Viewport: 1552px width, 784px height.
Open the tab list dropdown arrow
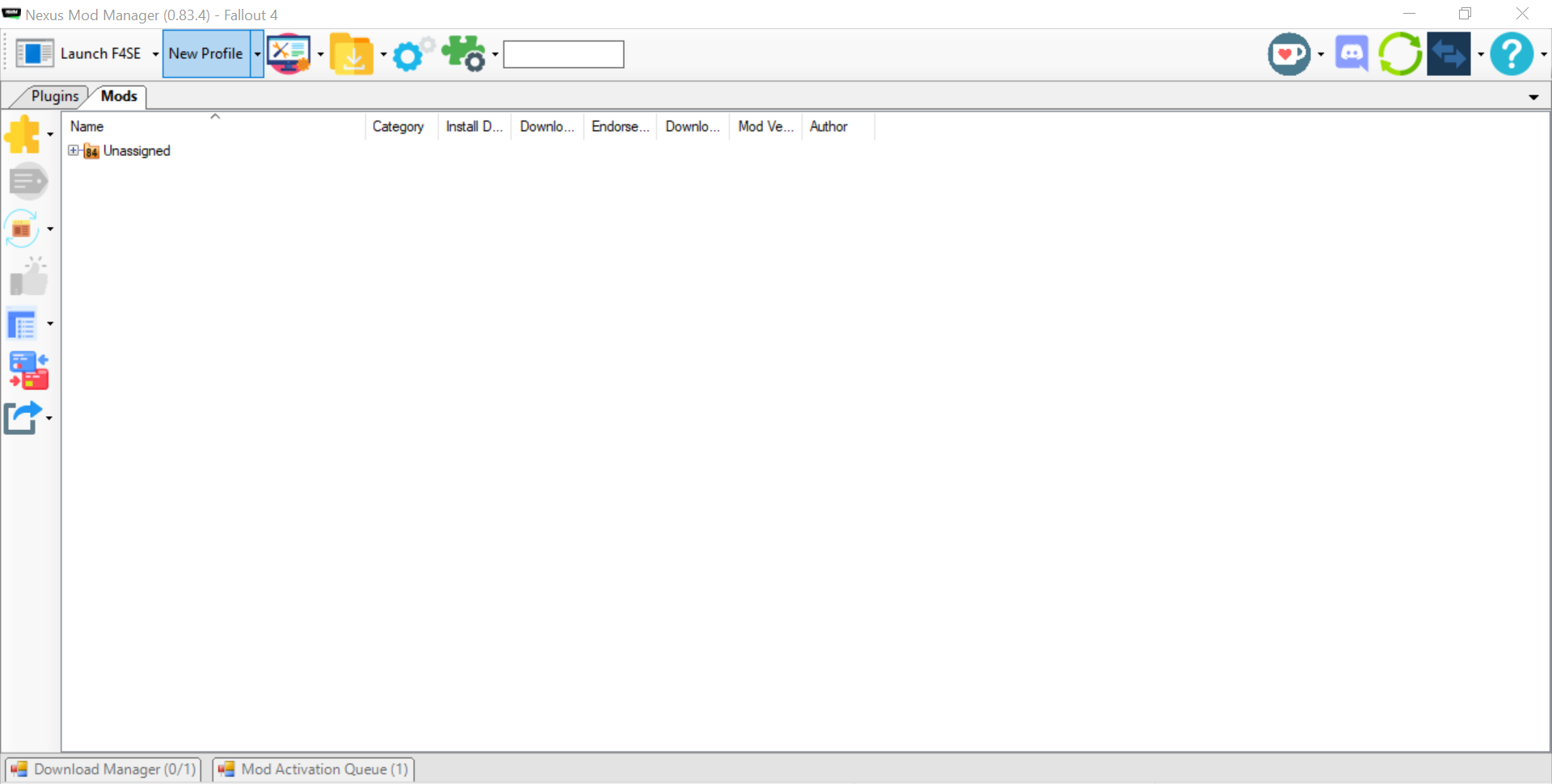pyautogui.click(x=1533, y=97)
